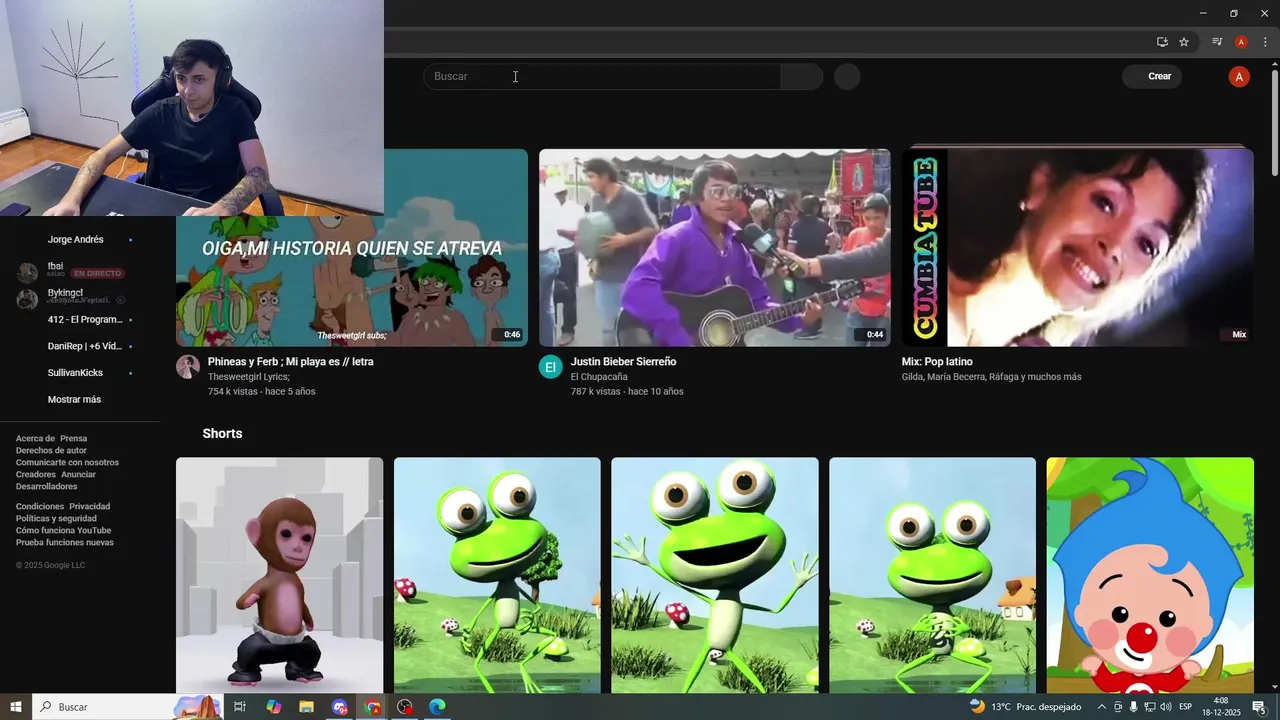This screenshot has width=1280, height=720.
Task: Open Justin Bieber Sierreño video title
Action: 623,361
